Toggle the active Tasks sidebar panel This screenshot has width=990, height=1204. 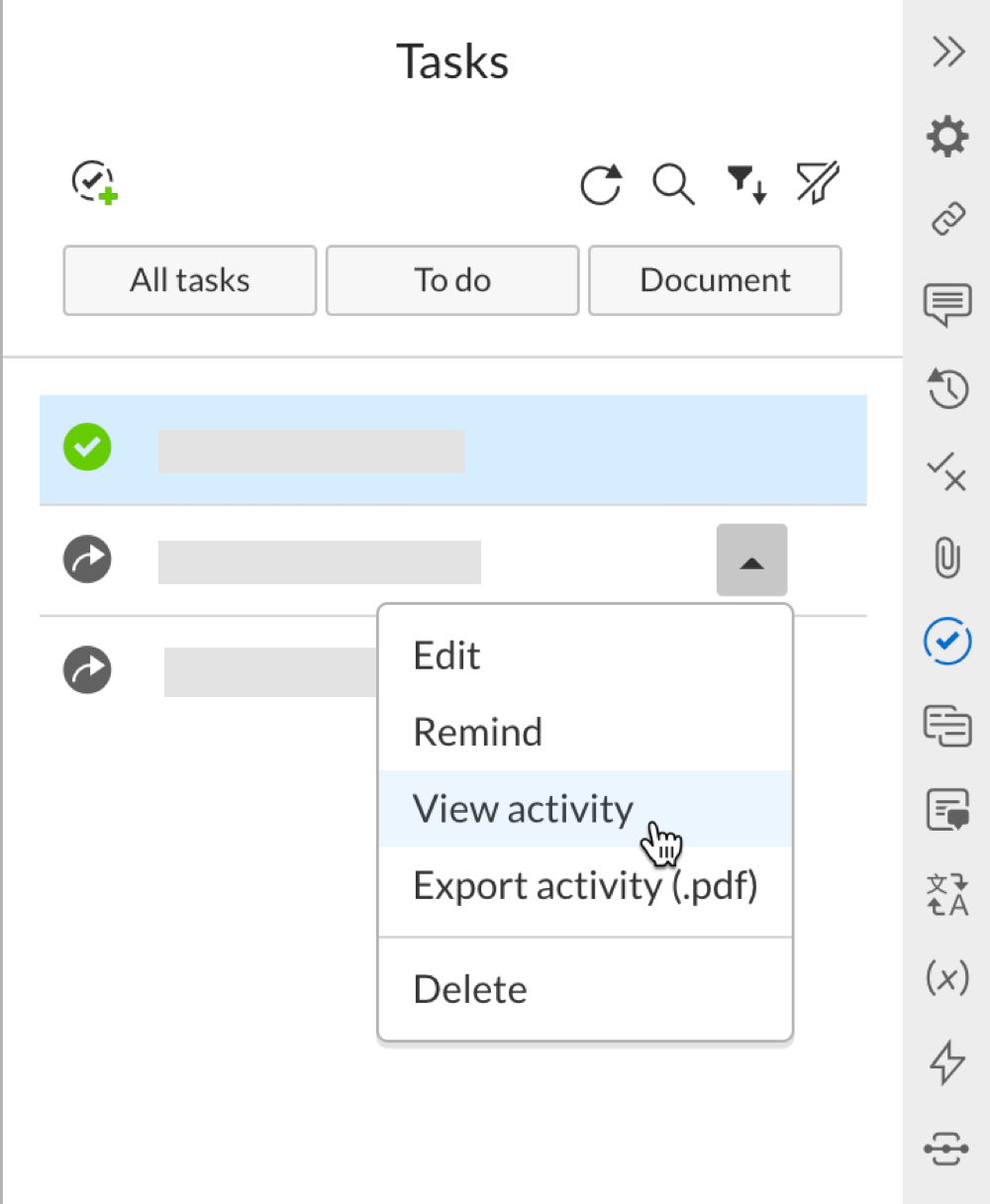946,642
